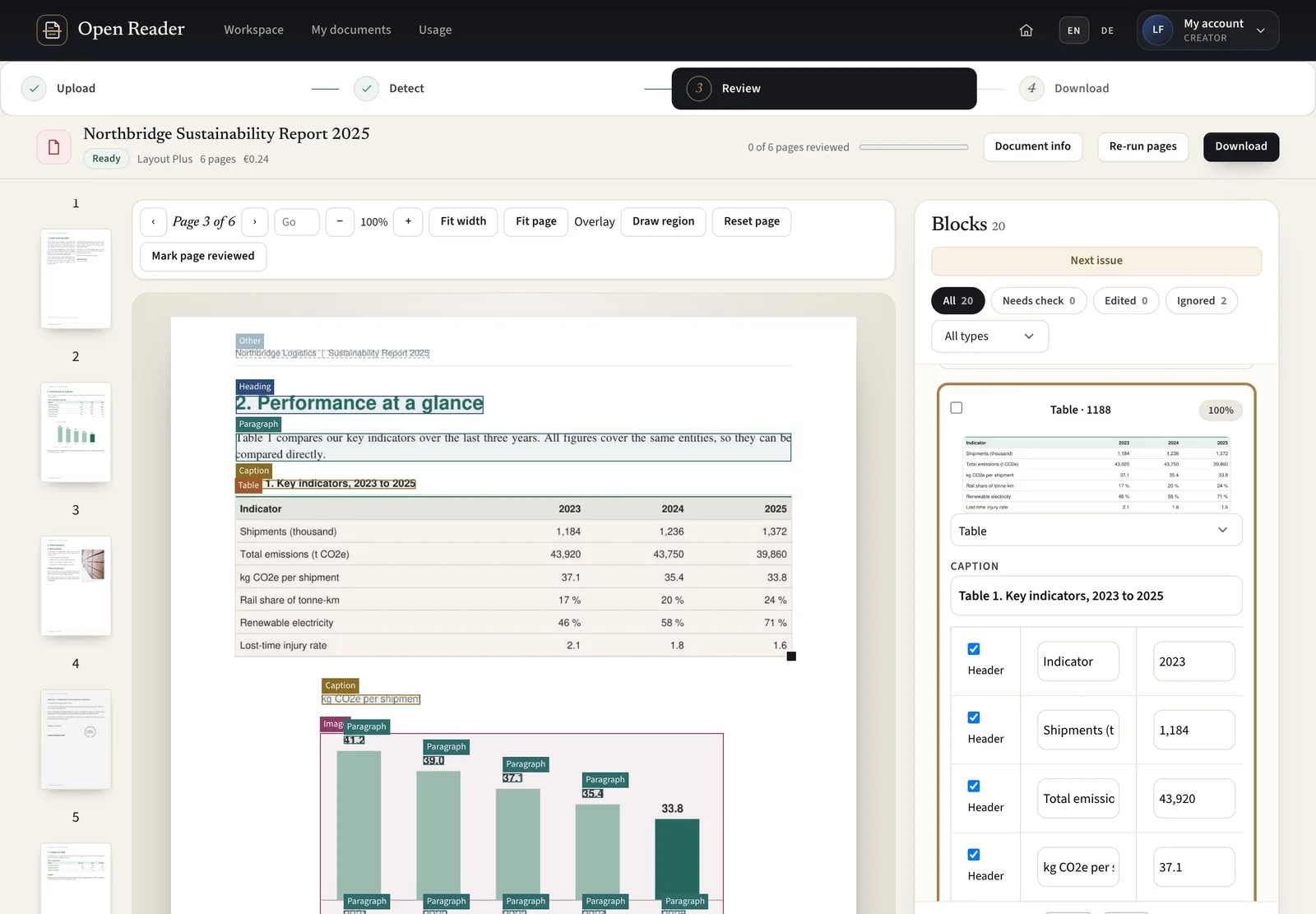Untick Header checkbox for Shipments row
Image resolution: width=1316 pixels, height=914 pixels.
click(974, 717)
